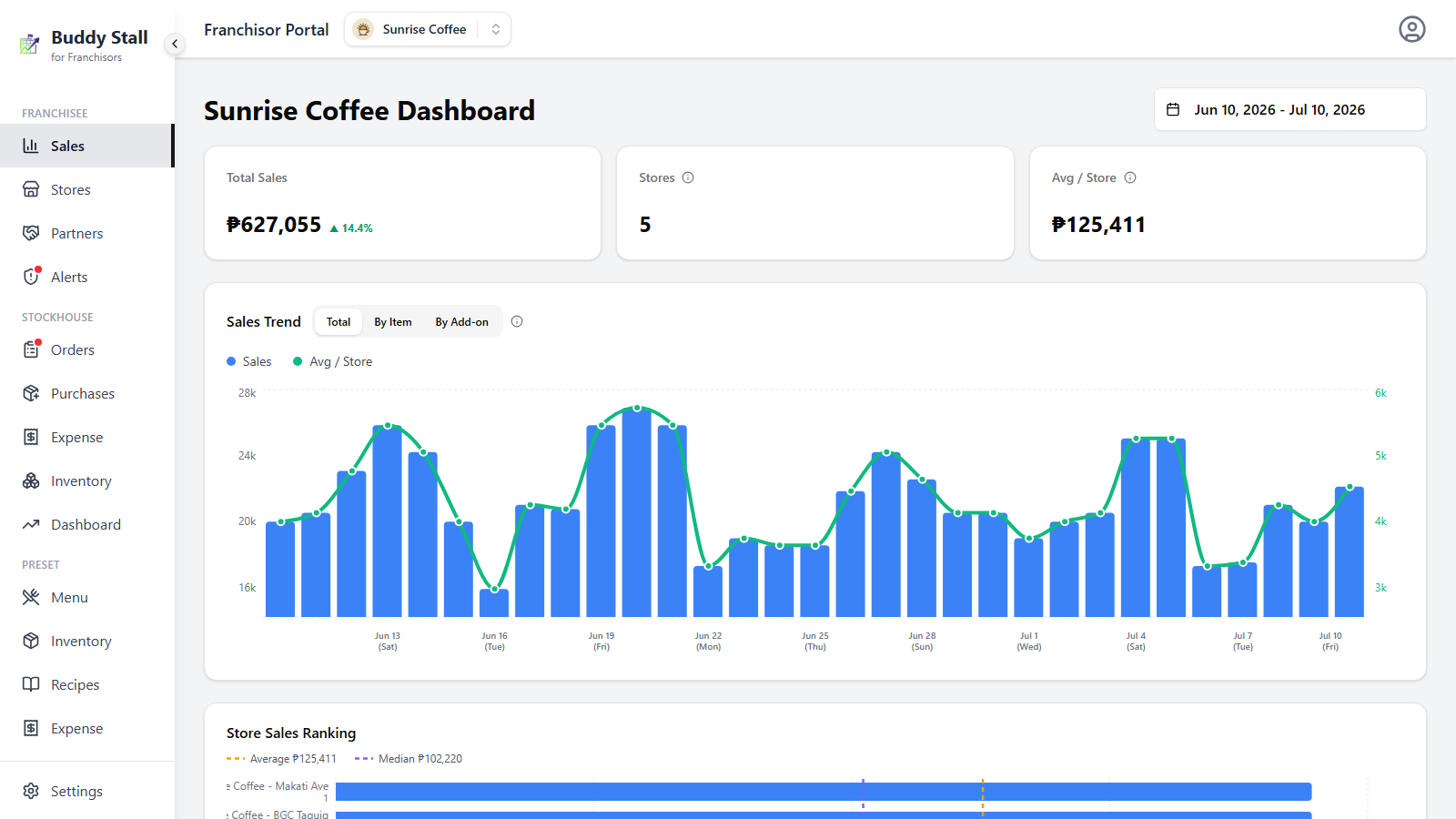1456x819 pixels.
Task: Click the 14.4% growth indicator
Action: click(x=351, y=228)
